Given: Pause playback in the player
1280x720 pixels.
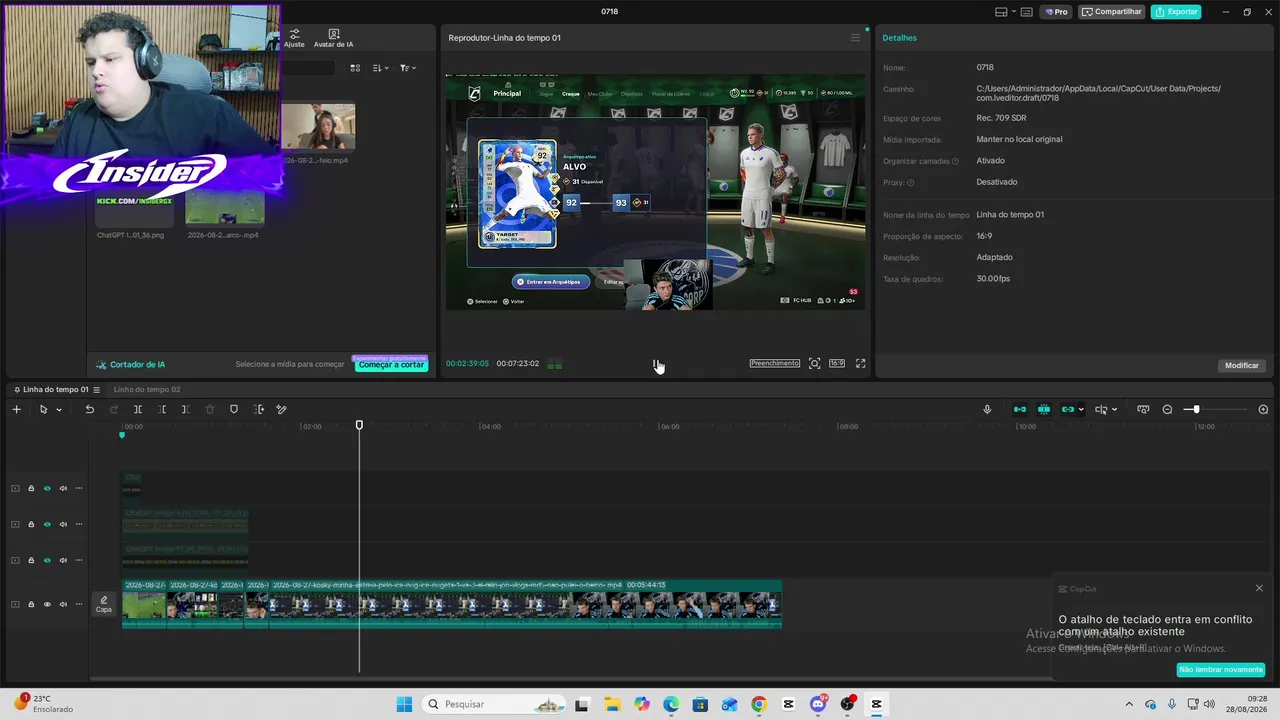Looking at the screenshot, I should click(656, 364).
